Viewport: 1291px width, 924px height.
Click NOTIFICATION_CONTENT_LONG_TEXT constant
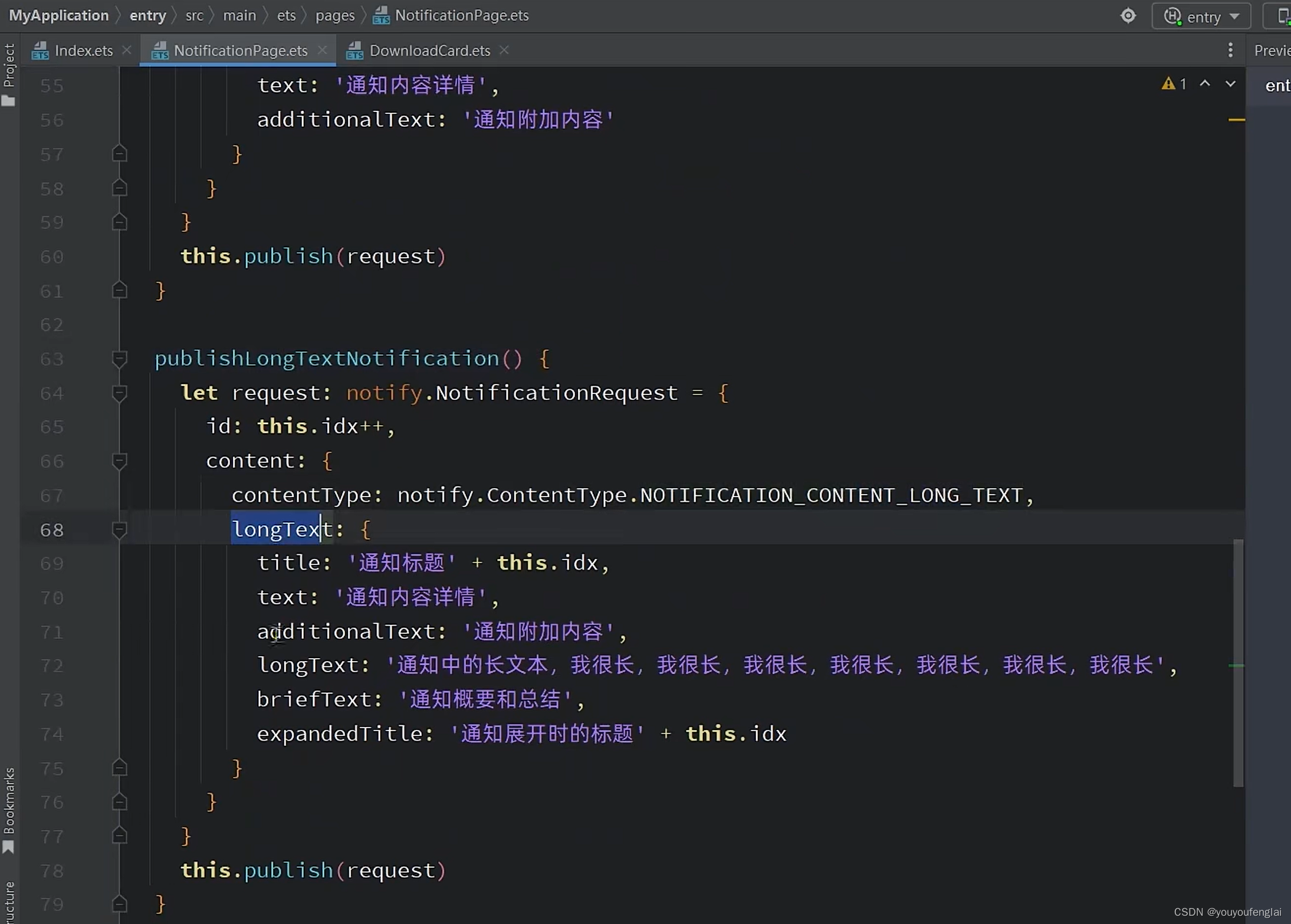pyautogui.click(x=831, y=495)
